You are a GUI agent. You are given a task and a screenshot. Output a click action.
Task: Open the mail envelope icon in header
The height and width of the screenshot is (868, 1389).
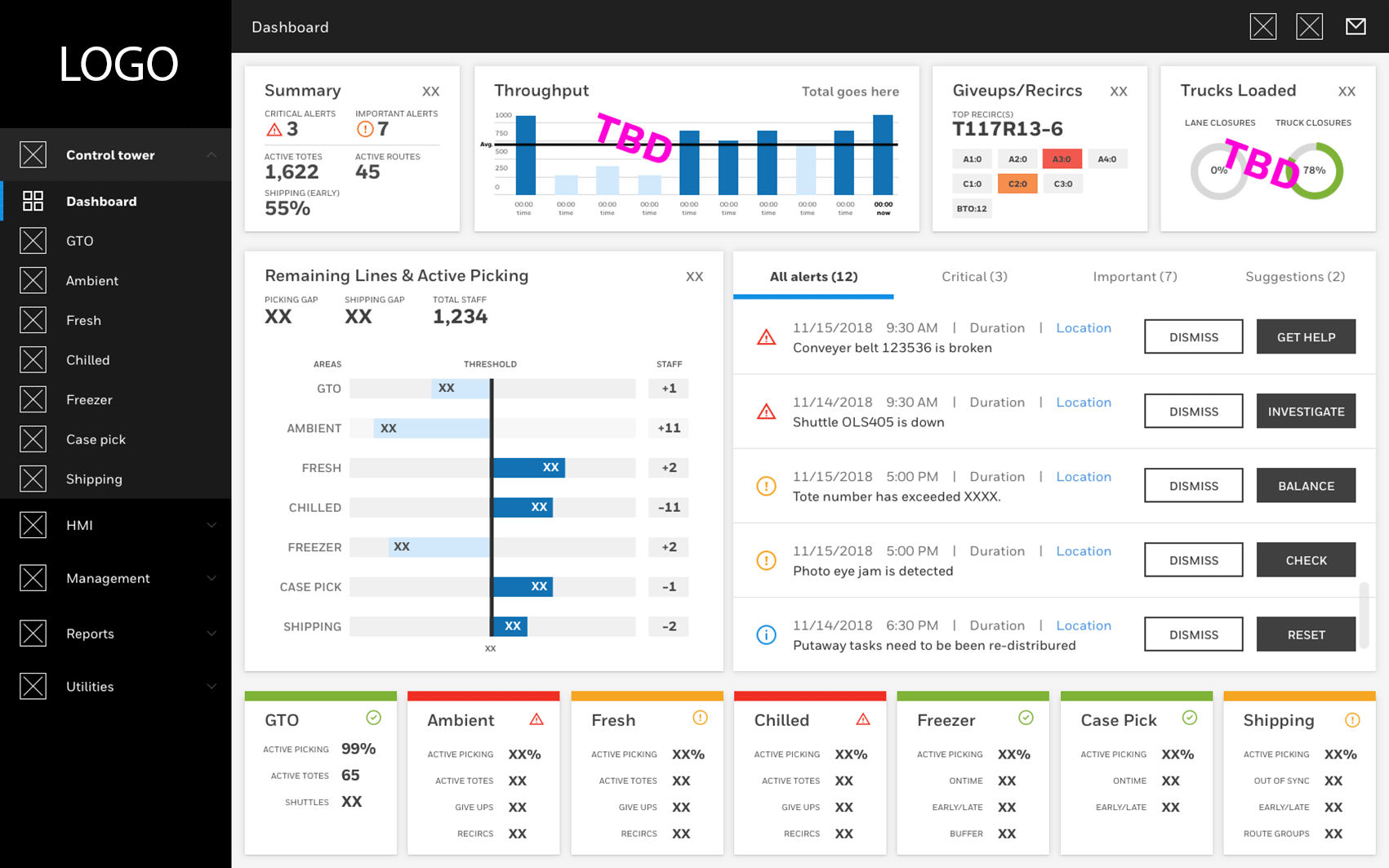1356,27
